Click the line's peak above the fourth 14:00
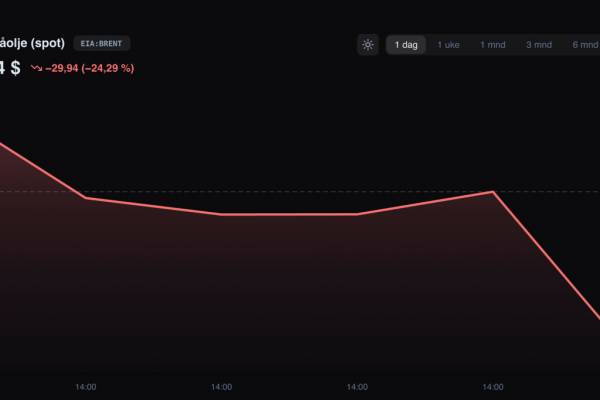600x400 pixels. (493, 191)
